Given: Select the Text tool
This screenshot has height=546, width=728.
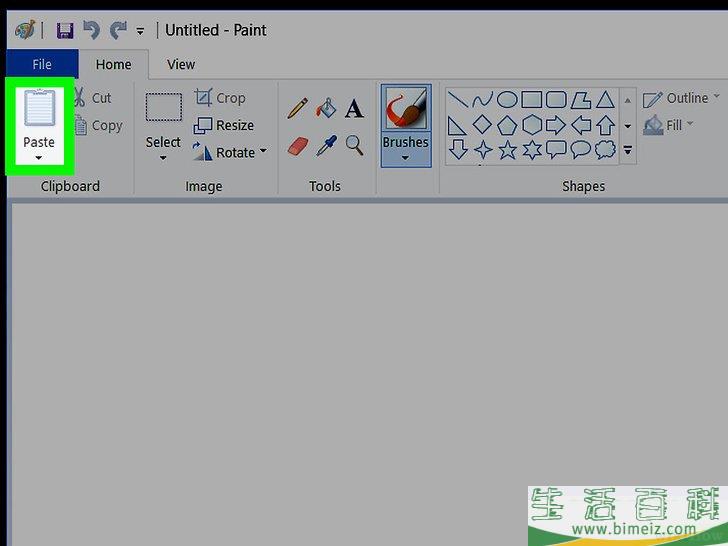Looking at the screenshot, I should point(354,109).
